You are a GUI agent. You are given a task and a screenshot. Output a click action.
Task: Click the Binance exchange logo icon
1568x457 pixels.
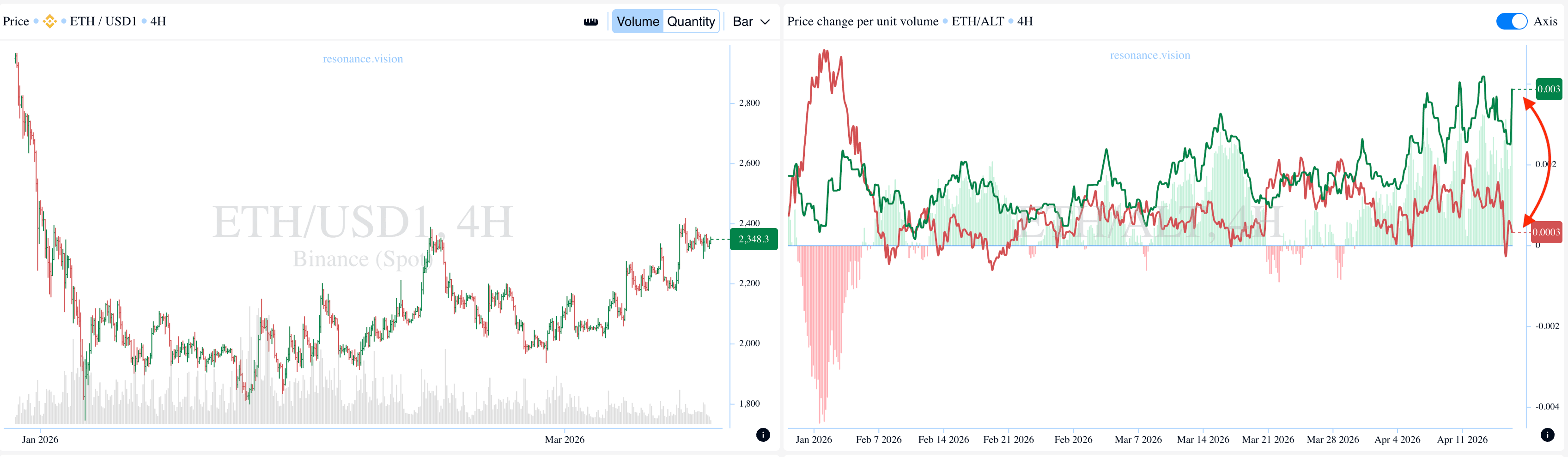point(50,21)
